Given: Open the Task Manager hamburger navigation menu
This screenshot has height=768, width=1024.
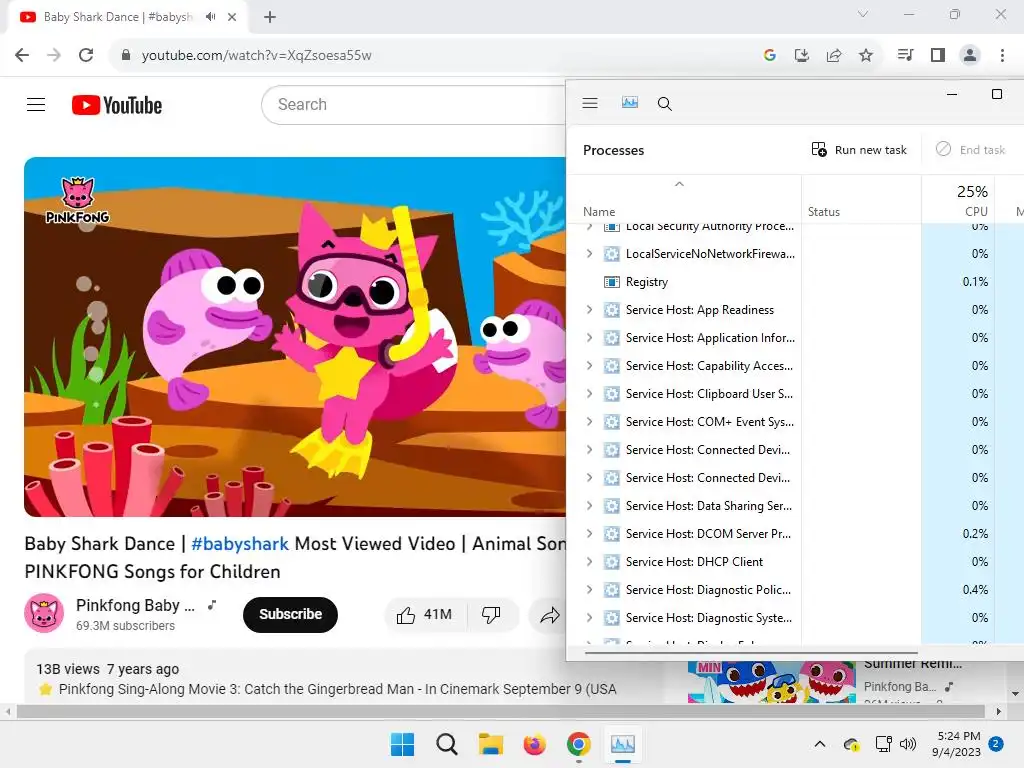Looking at the screenshot, I should tap(590, 103).
